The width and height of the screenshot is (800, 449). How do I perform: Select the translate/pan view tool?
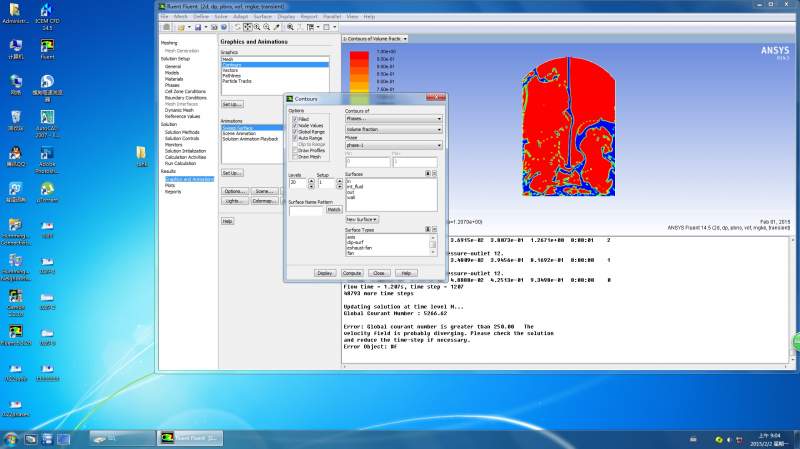[x=247, y=27]
